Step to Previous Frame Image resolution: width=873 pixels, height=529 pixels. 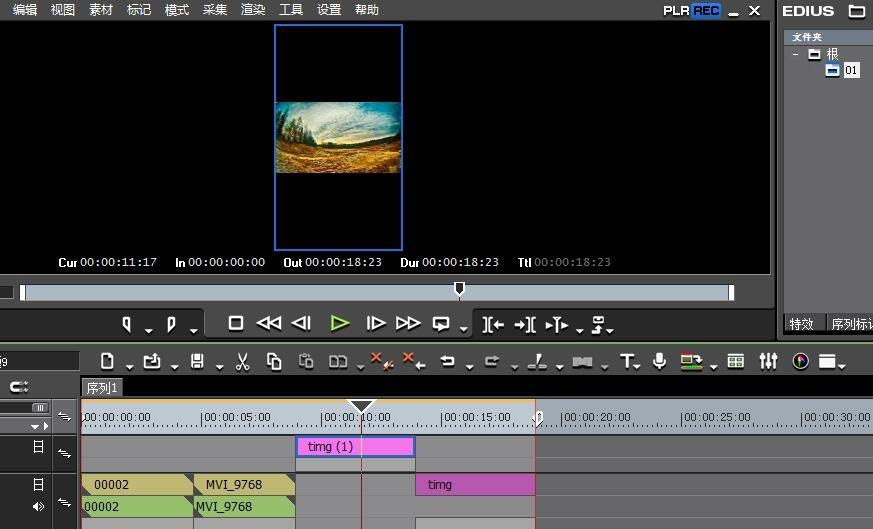301,324
